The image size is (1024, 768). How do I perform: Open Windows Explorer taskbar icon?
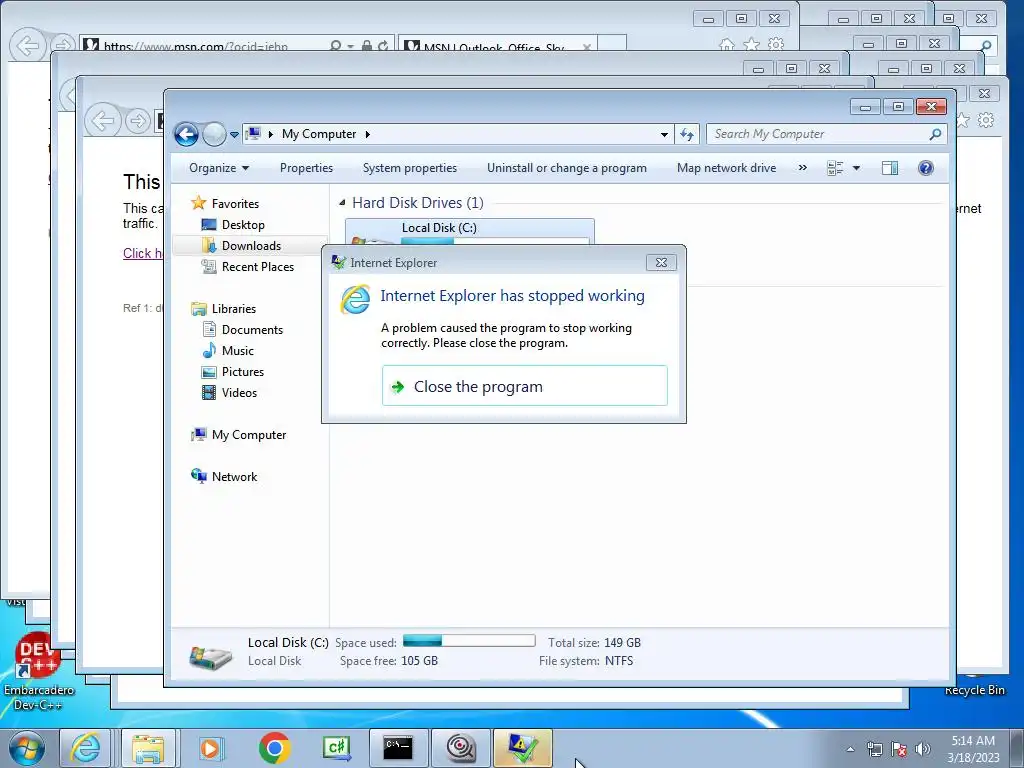[148, 748]
